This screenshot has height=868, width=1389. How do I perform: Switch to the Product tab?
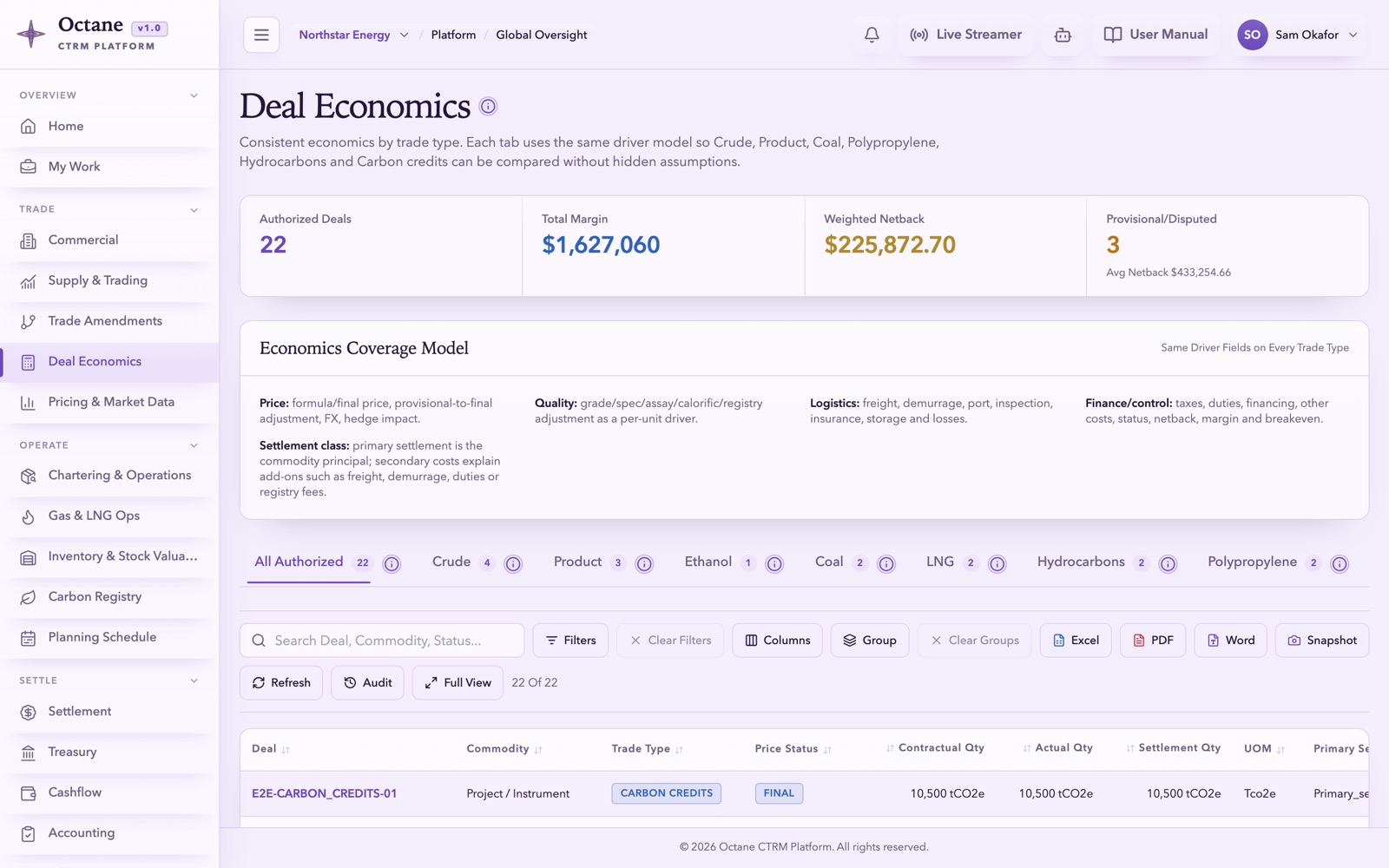589,562
